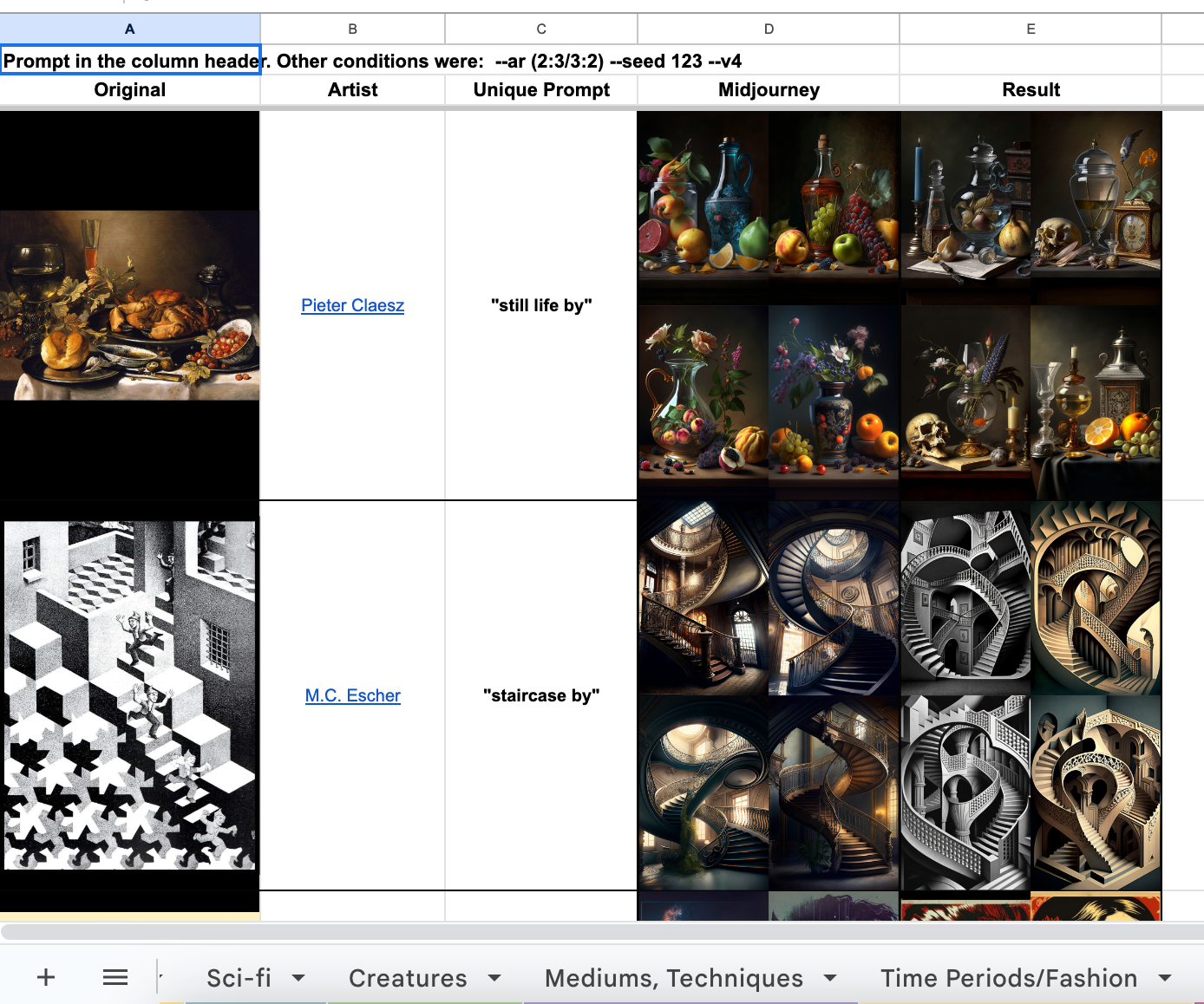The height and width of the screenshot is (1004, 1204).
Task: Click the Midjourney still life grid in column D
Action: coord(769,305)
